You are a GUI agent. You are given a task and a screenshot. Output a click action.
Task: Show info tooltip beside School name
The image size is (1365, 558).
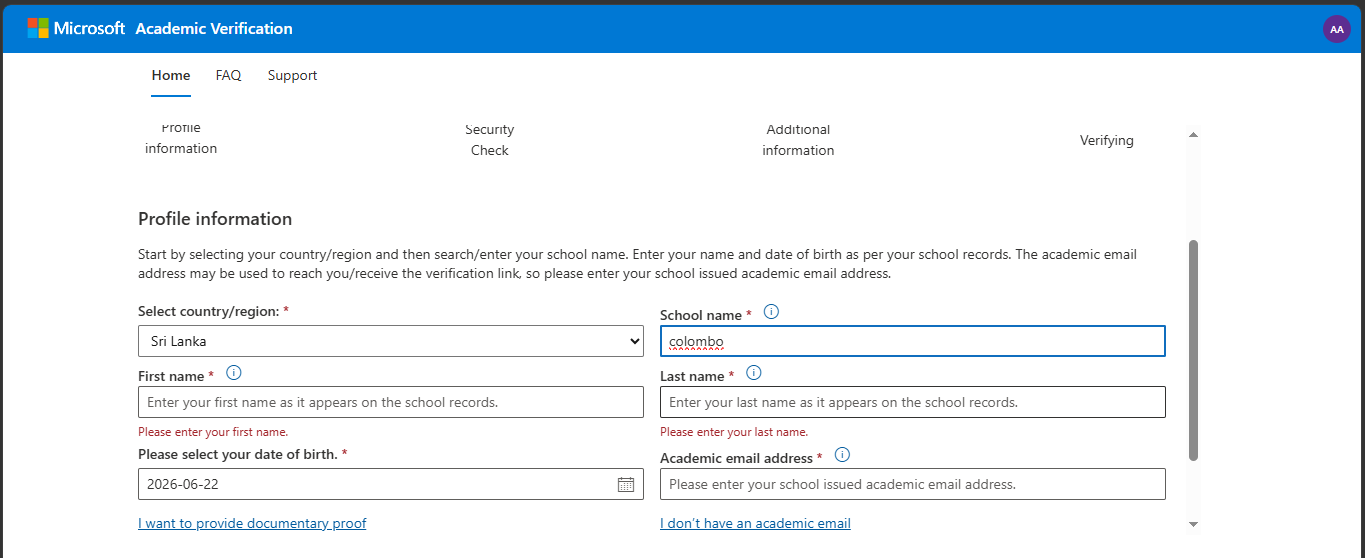pos(771,312)
